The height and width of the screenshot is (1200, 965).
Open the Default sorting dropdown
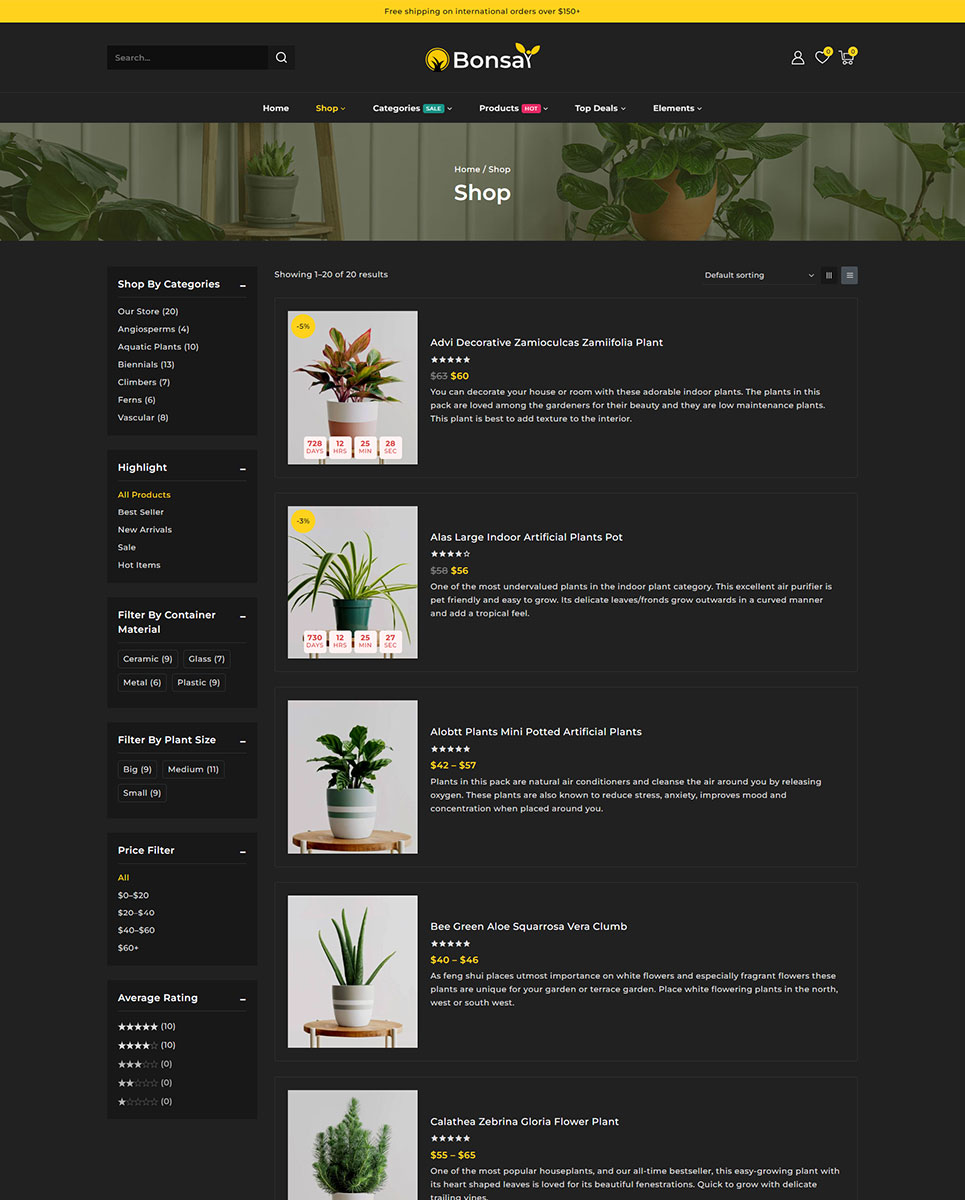pyautogui.click(x=758, y=275)
